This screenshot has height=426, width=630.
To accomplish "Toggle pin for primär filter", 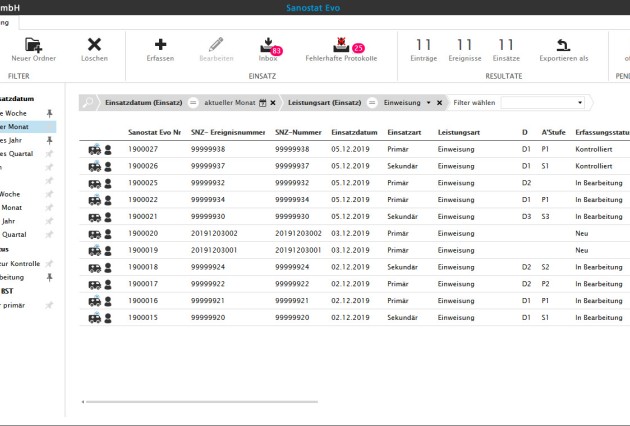I will click(x=49, y=305).
